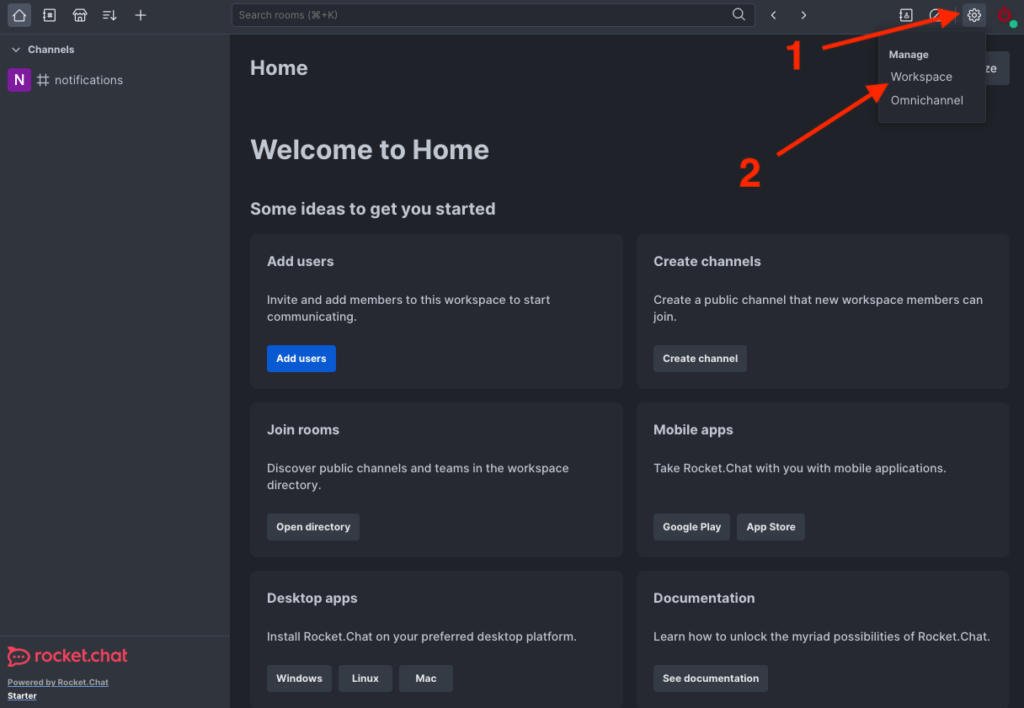Click the back navigation arrow
The height and width of the screenshot is (708, 1024).
coord(773,15)
